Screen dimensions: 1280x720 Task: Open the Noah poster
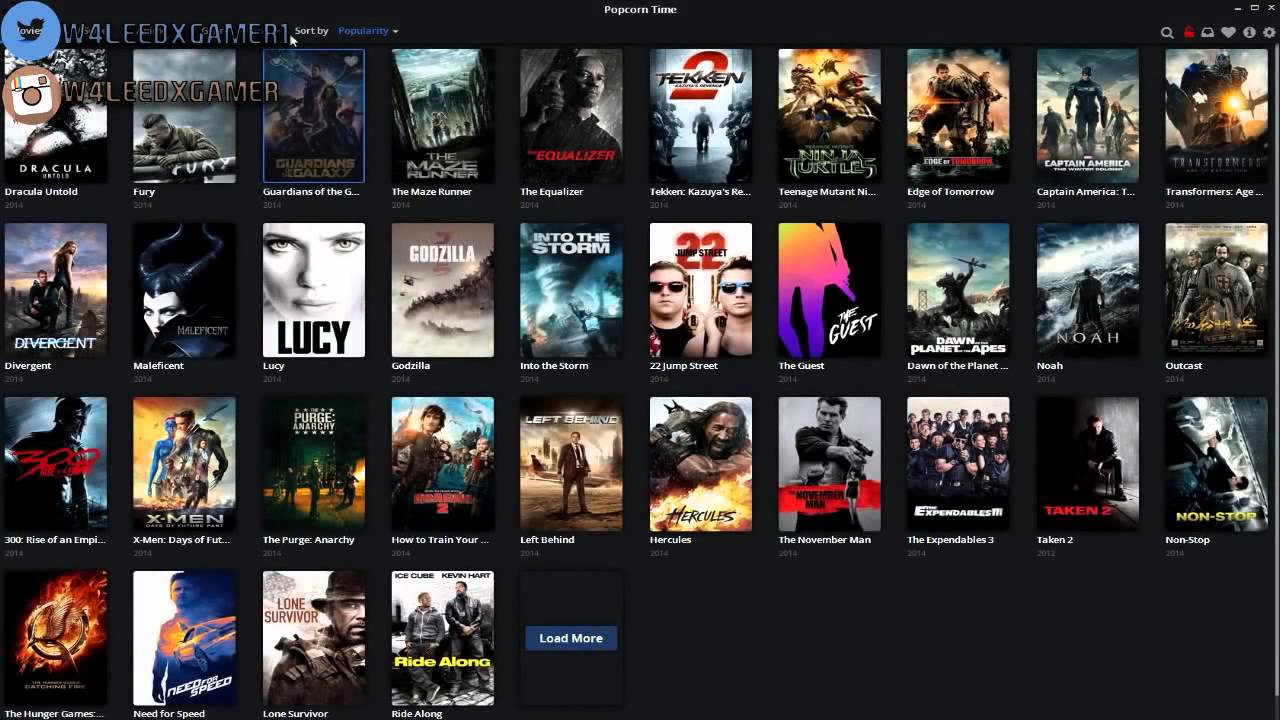pos(1088,290)
